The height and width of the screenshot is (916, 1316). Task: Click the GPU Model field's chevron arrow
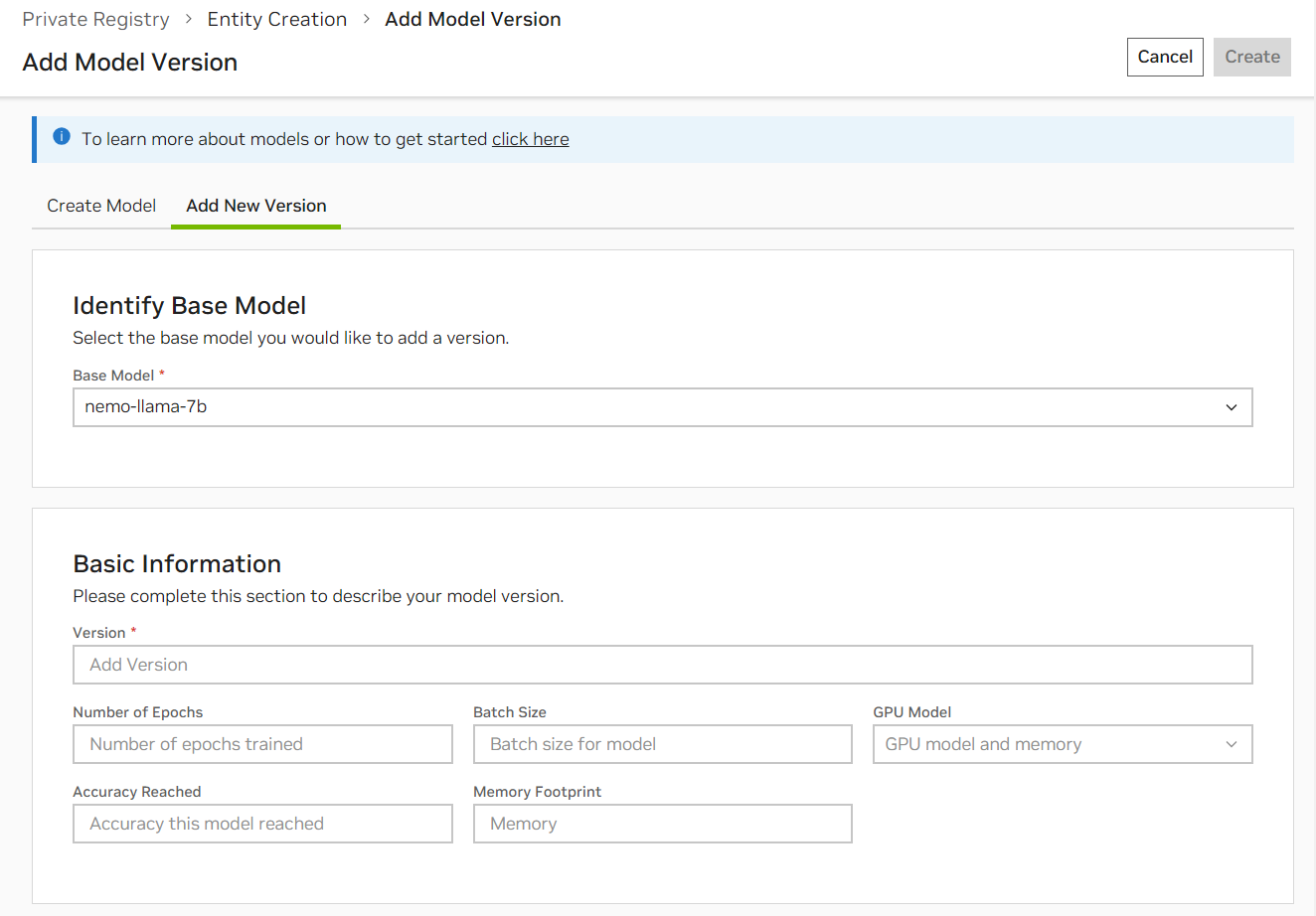coord(1232,744)
